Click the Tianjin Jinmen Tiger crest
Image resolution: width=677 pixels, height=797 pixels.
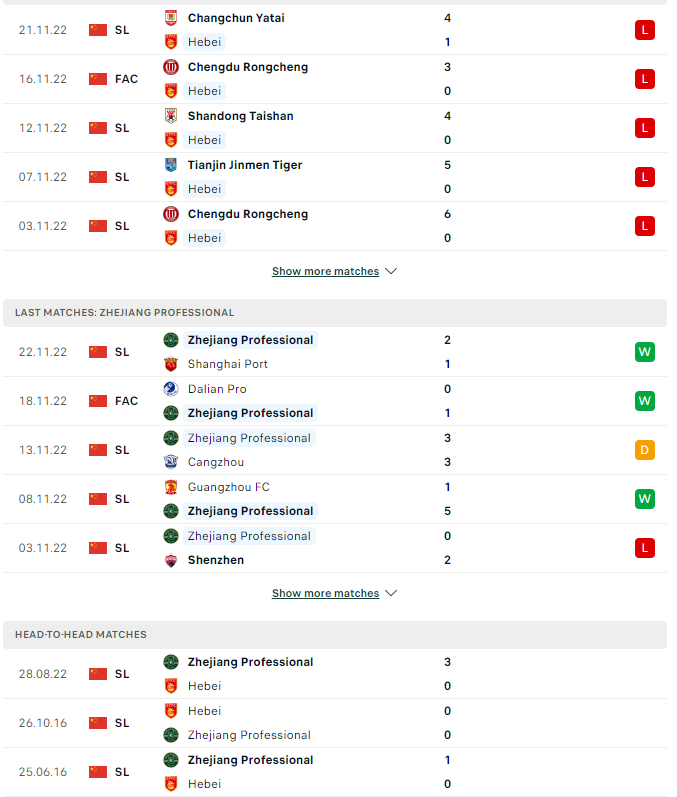tap(171, 165)
